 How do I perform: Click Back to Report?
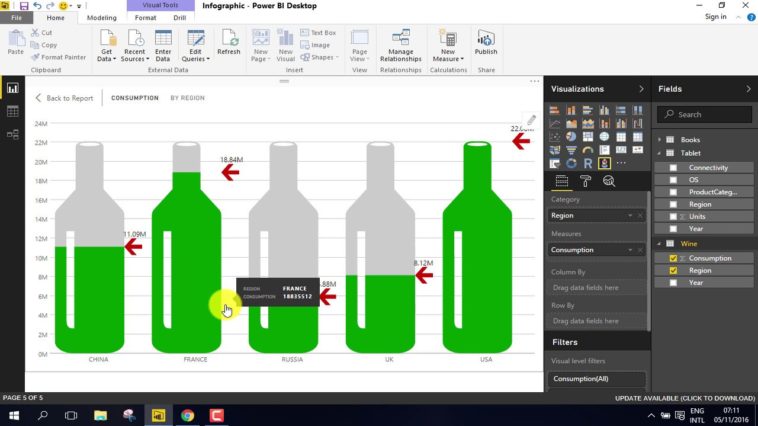pos(63,98)
